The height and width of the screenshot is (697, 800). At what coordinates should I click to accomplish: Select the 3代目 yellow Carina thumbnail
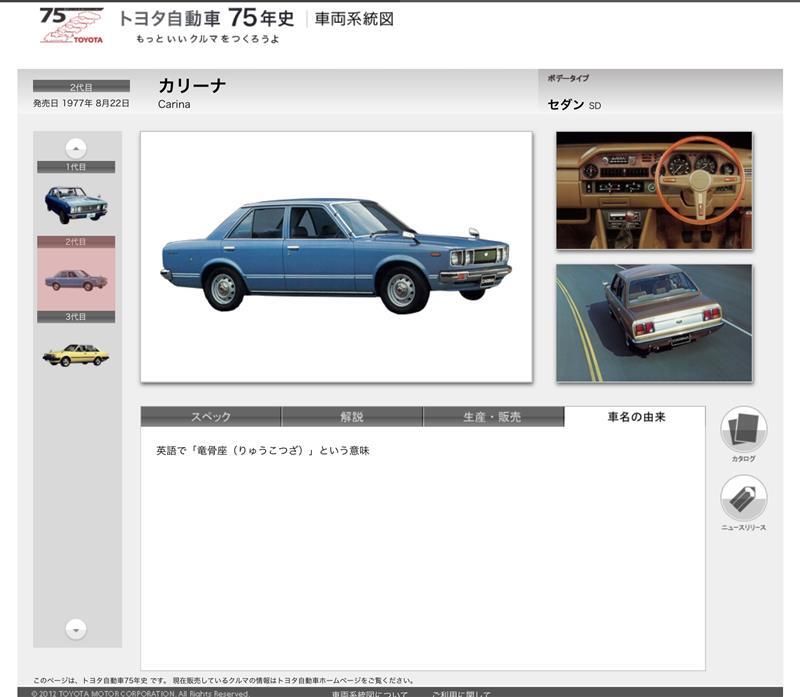pos(76,355)
